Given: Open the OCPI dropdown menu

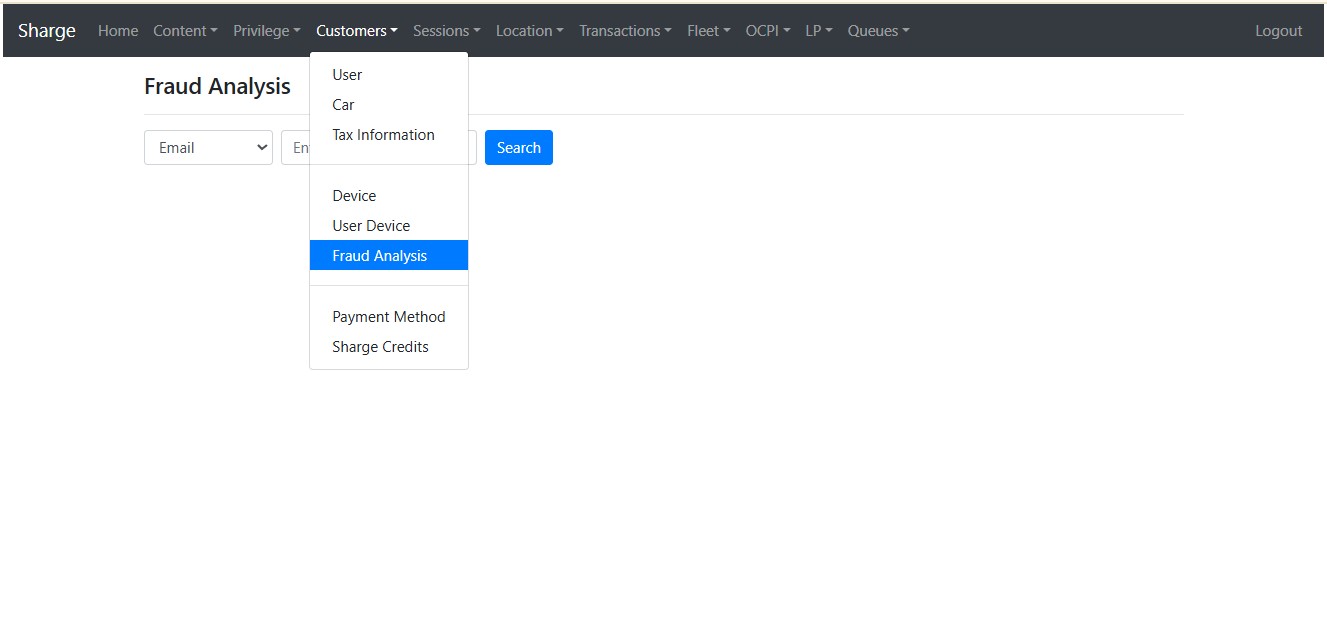Looking at the screenshot, I should click(x=767, y=31).
